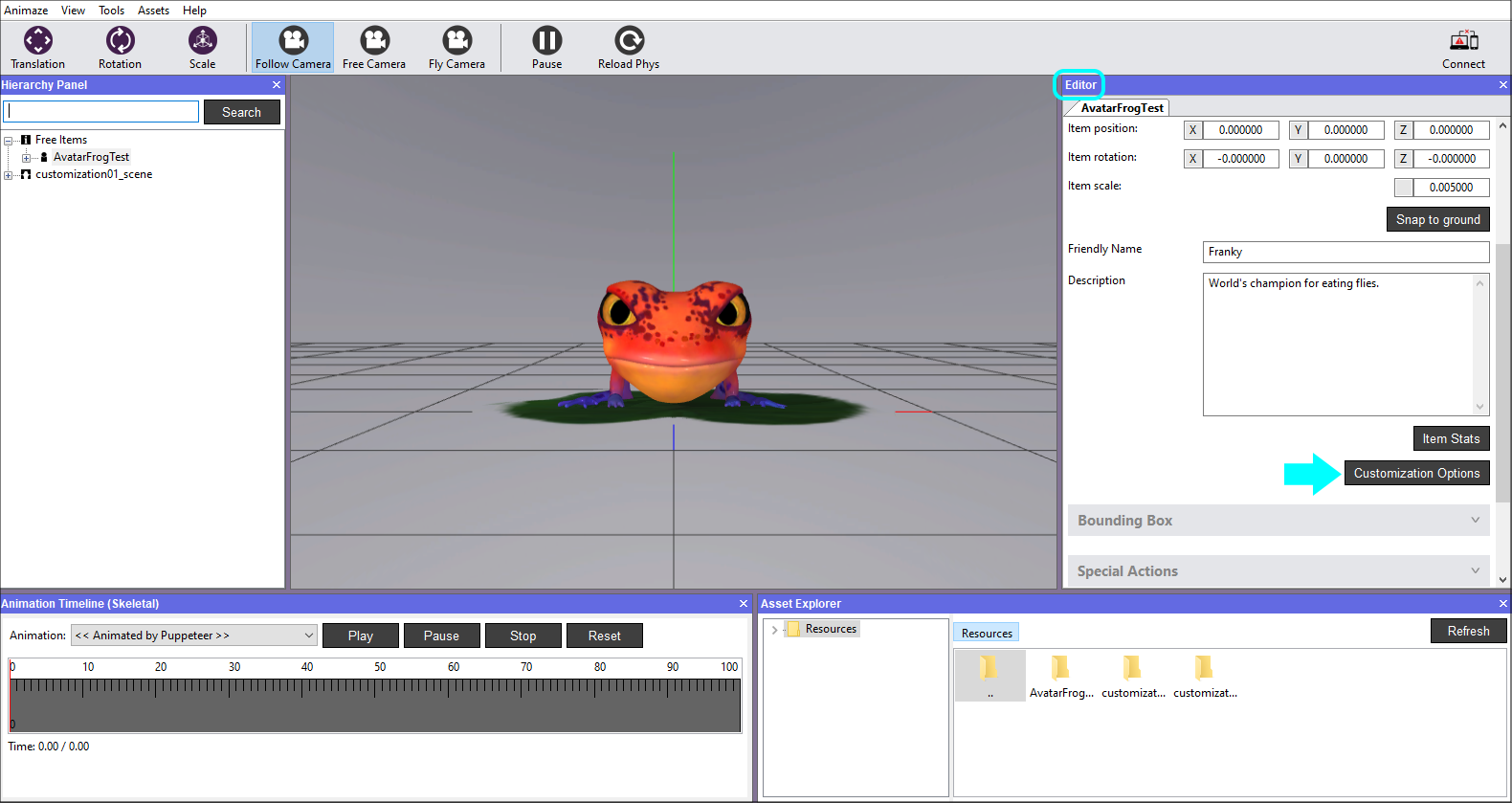Select Resources folder in asset tree
Image resolution: width=1512 pixels, height=803 pixels.
(x=831, y=629)
